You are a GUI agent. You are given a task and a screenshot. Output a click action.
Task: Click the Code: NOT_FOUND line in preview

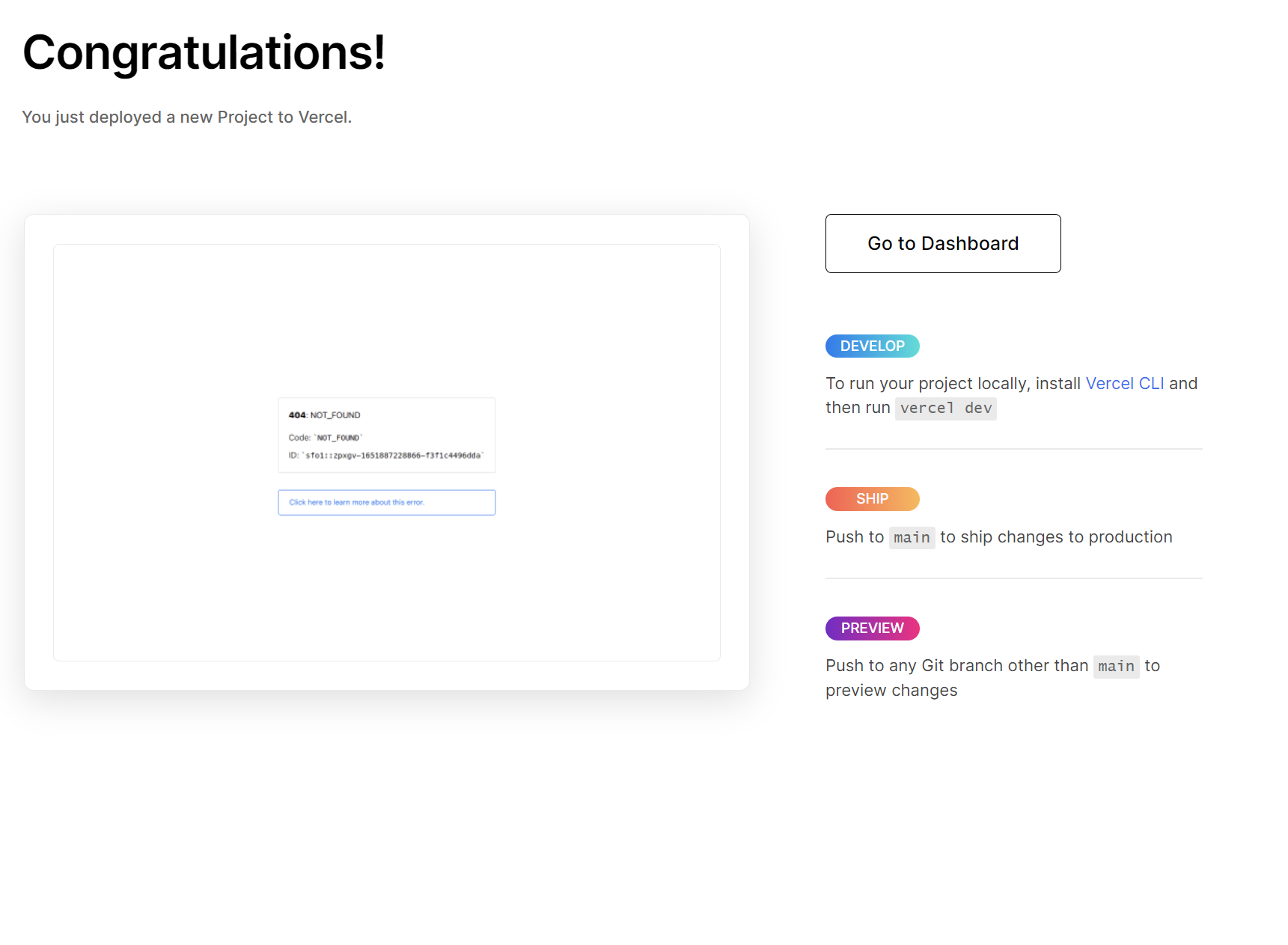[x=325, y=438]
